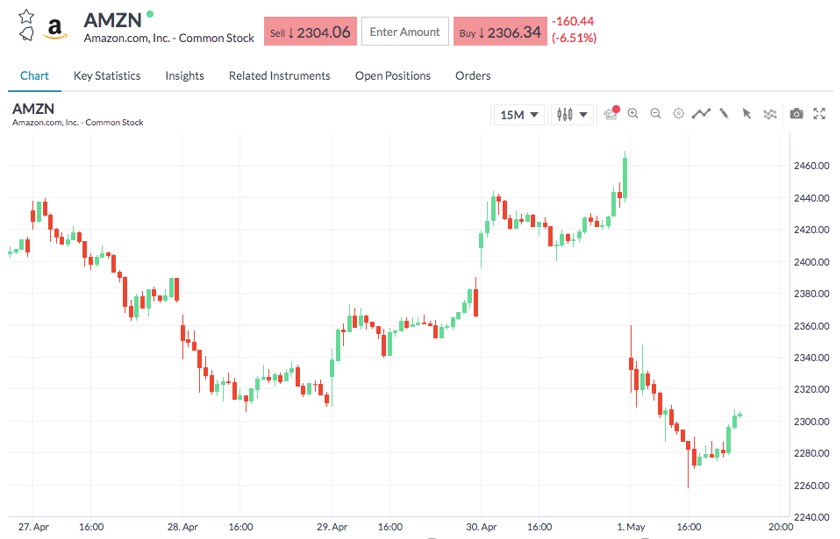The width and height of the screenshot is (840, 539).
Task: Open the Orders tab
Action: 473,76
